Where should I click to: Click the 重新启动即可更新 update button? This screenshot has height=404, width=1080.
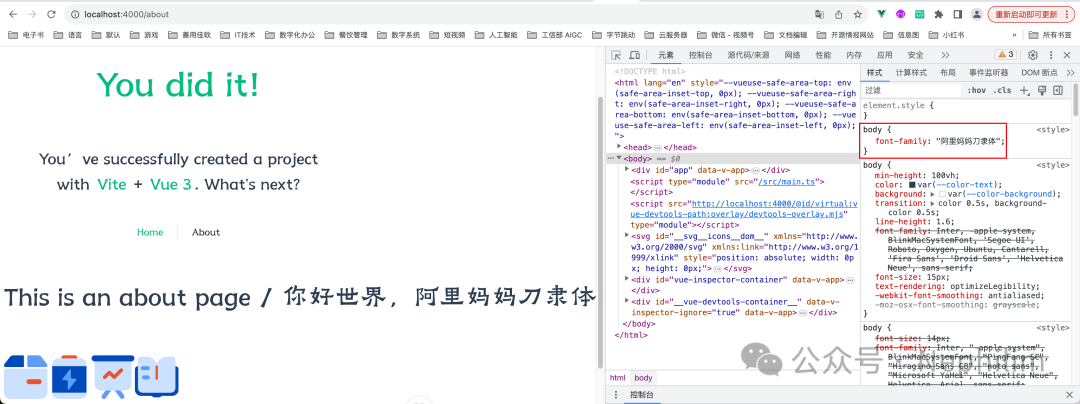(x=1030, y=14)
